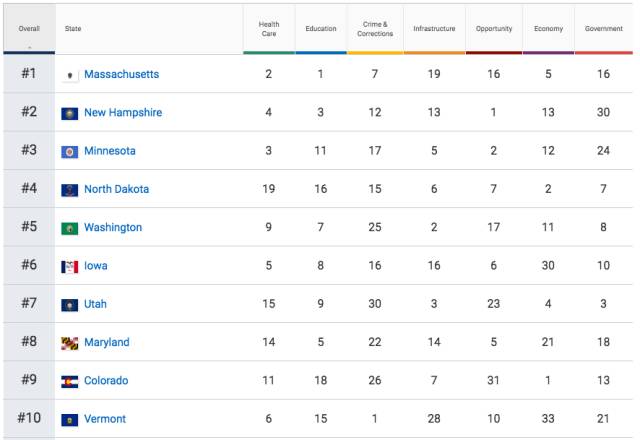This screenshot has width=640, height=440.
Task: Click the Massachusetts state flag icon
Action: pyautogui.click(x=70, y=75)
